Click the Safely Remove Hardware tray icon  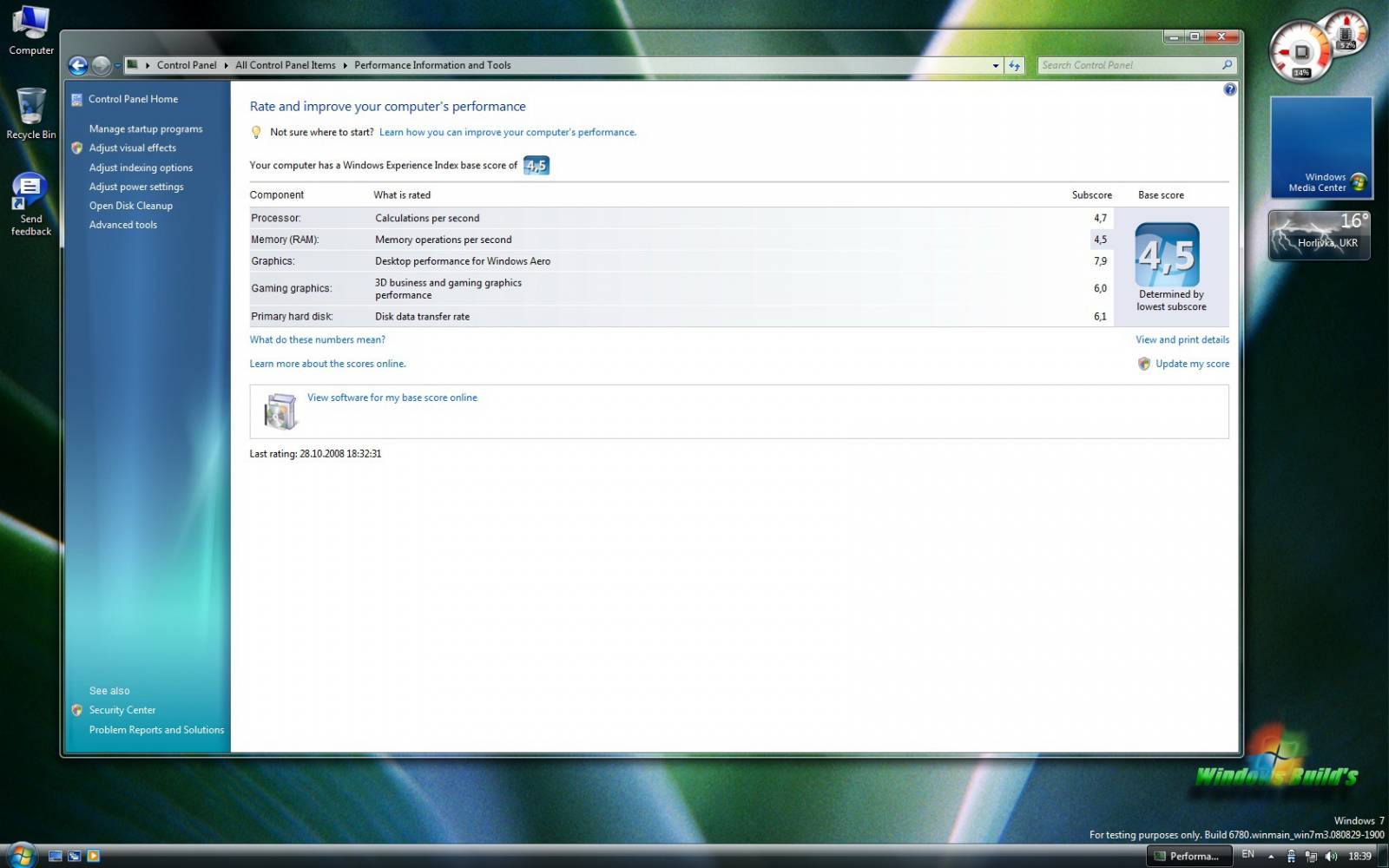(1291, 856)
